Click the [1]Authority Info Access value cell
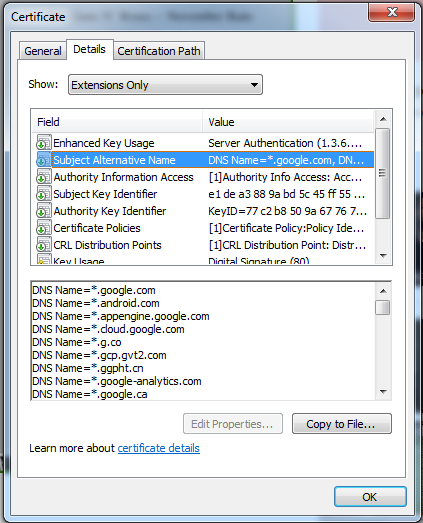Viewport: 423px width, 523px height. click(285, 177)
